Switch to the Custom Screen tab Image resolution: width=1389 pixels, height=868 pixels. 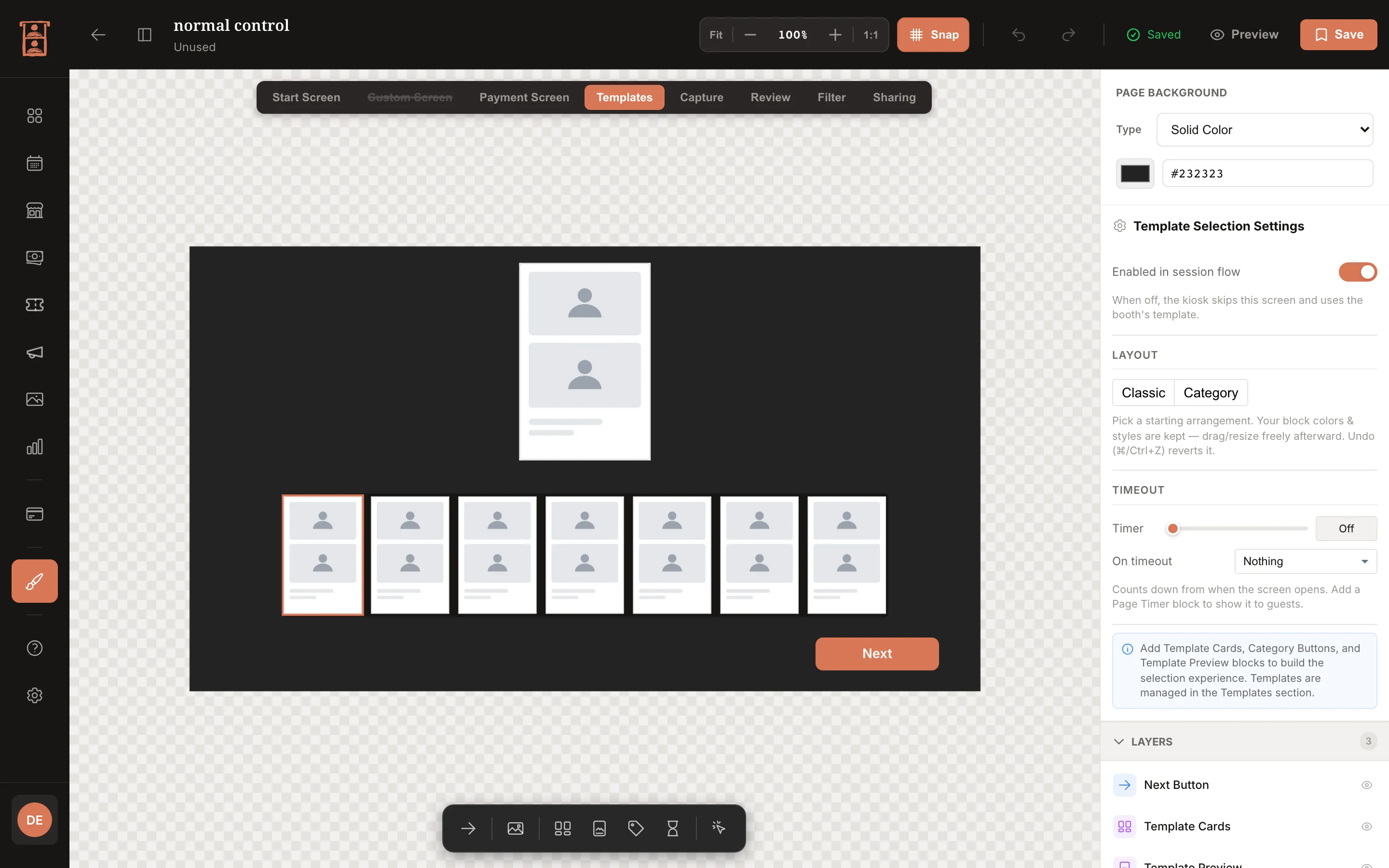point(409,97)
